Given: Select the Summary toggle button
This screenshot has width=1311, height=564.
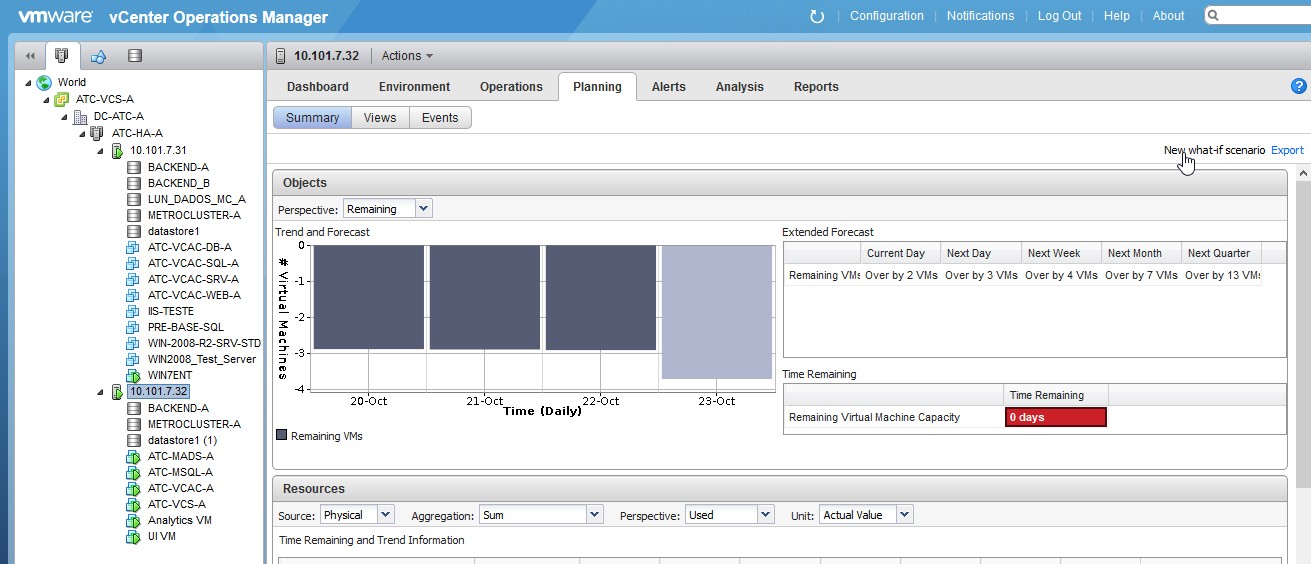Looking at the screenshot, I should click(x=312, y=118).
